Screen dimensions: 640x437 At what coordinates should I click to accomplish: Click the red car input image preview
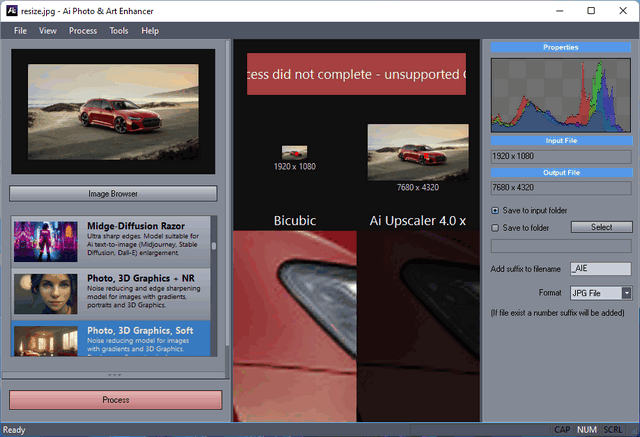click(x=113, y=112)
